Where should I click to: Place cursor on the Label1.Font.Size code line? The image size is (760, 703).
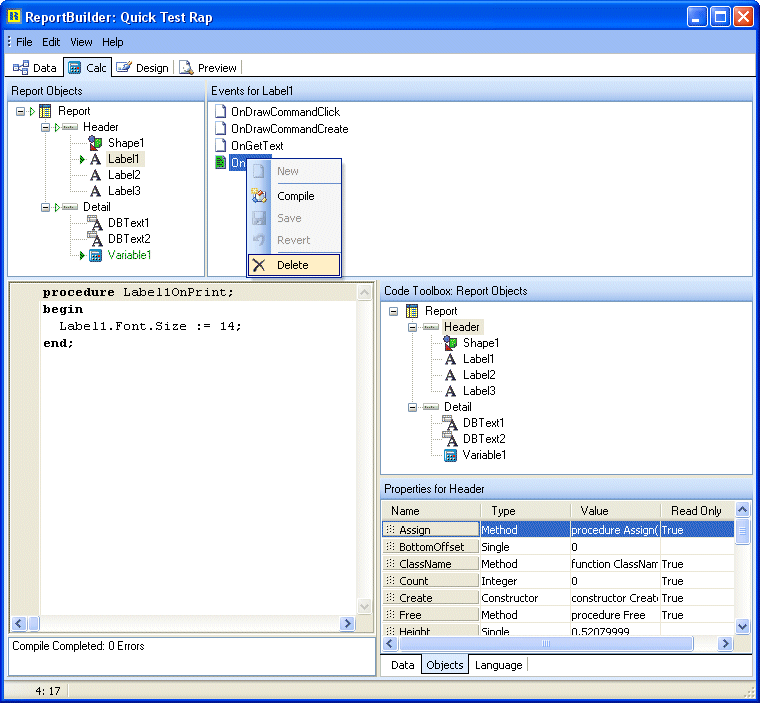point(150,326)
